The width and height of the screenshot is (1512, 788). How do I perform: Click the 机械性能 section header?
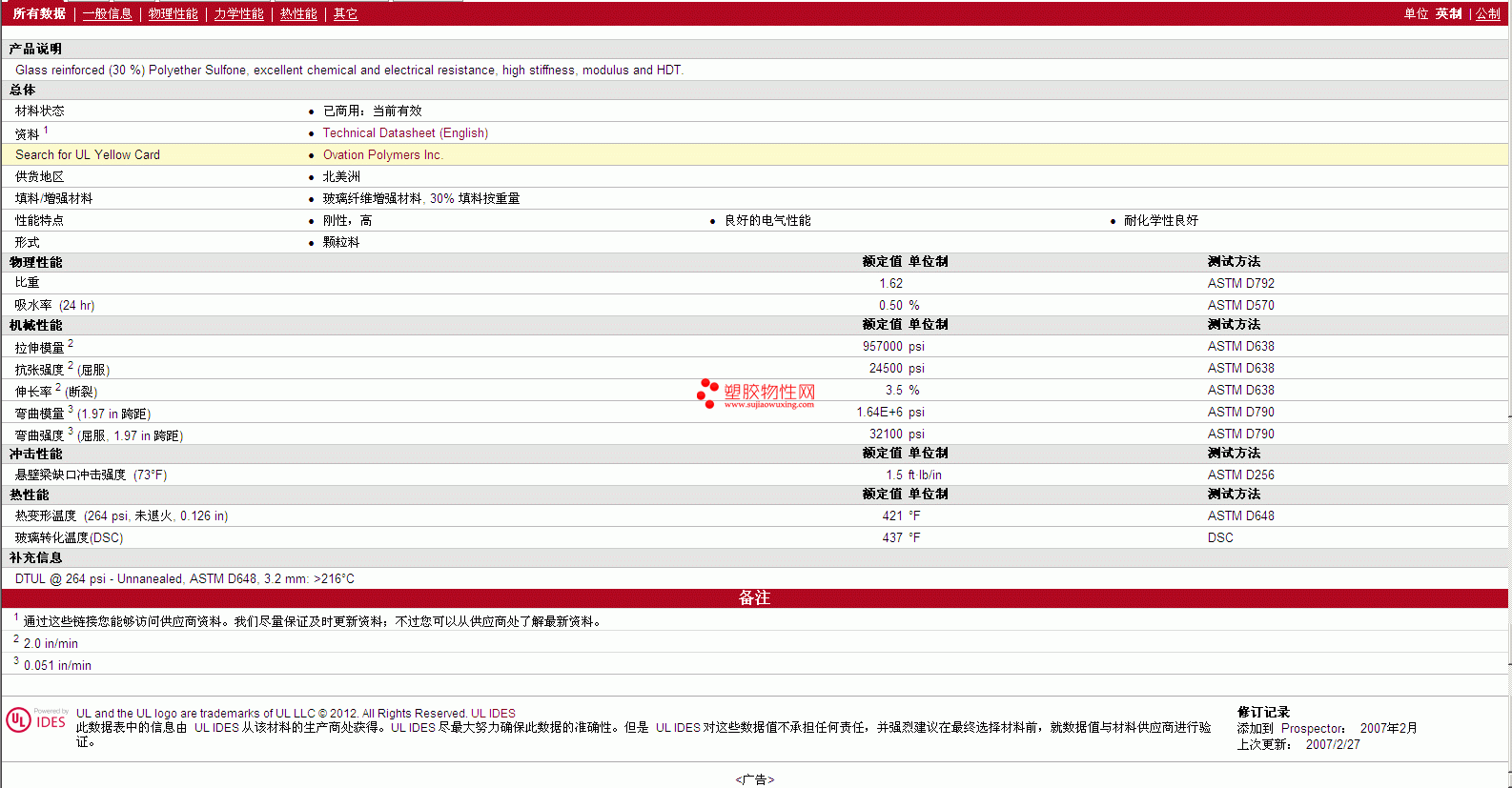click(35, 326)
